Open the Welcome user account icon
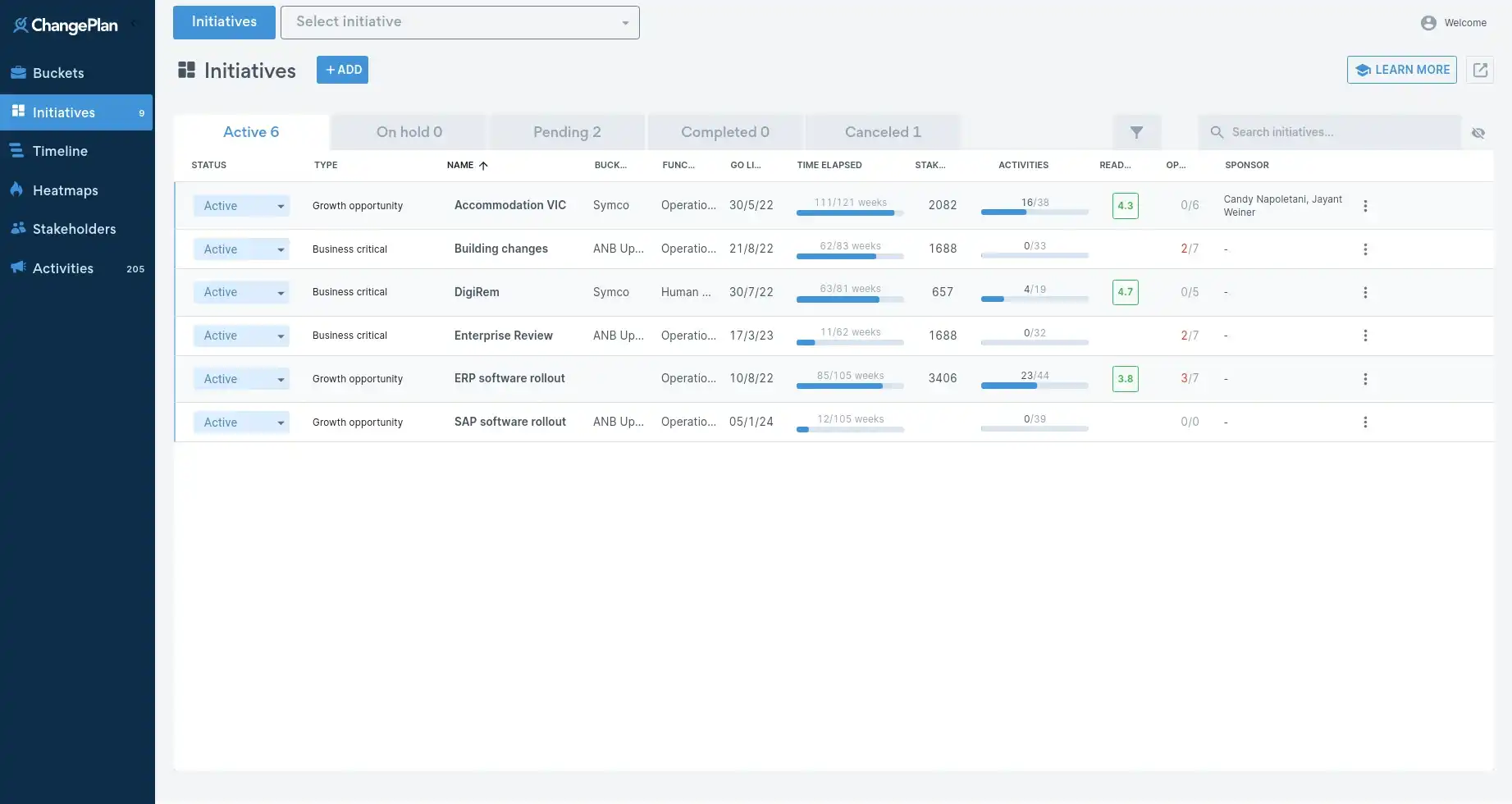 1428,23
